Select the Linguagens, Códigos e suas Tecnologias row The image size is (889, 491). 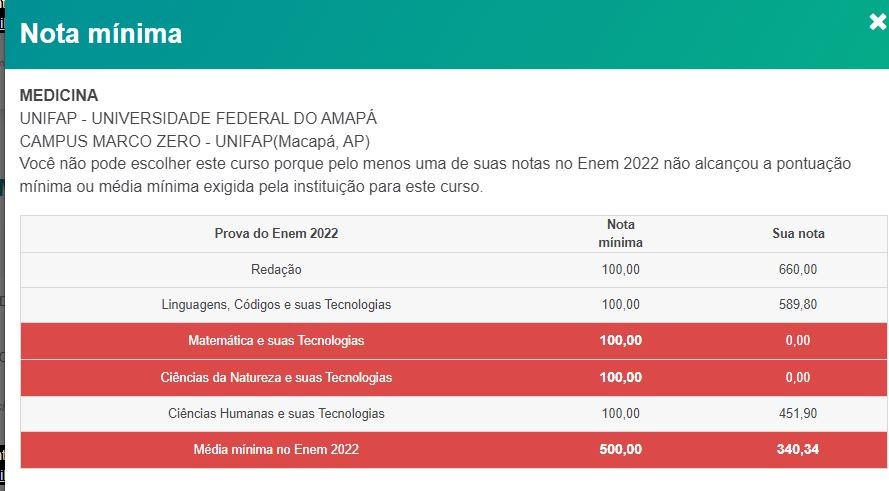(276, 305)
